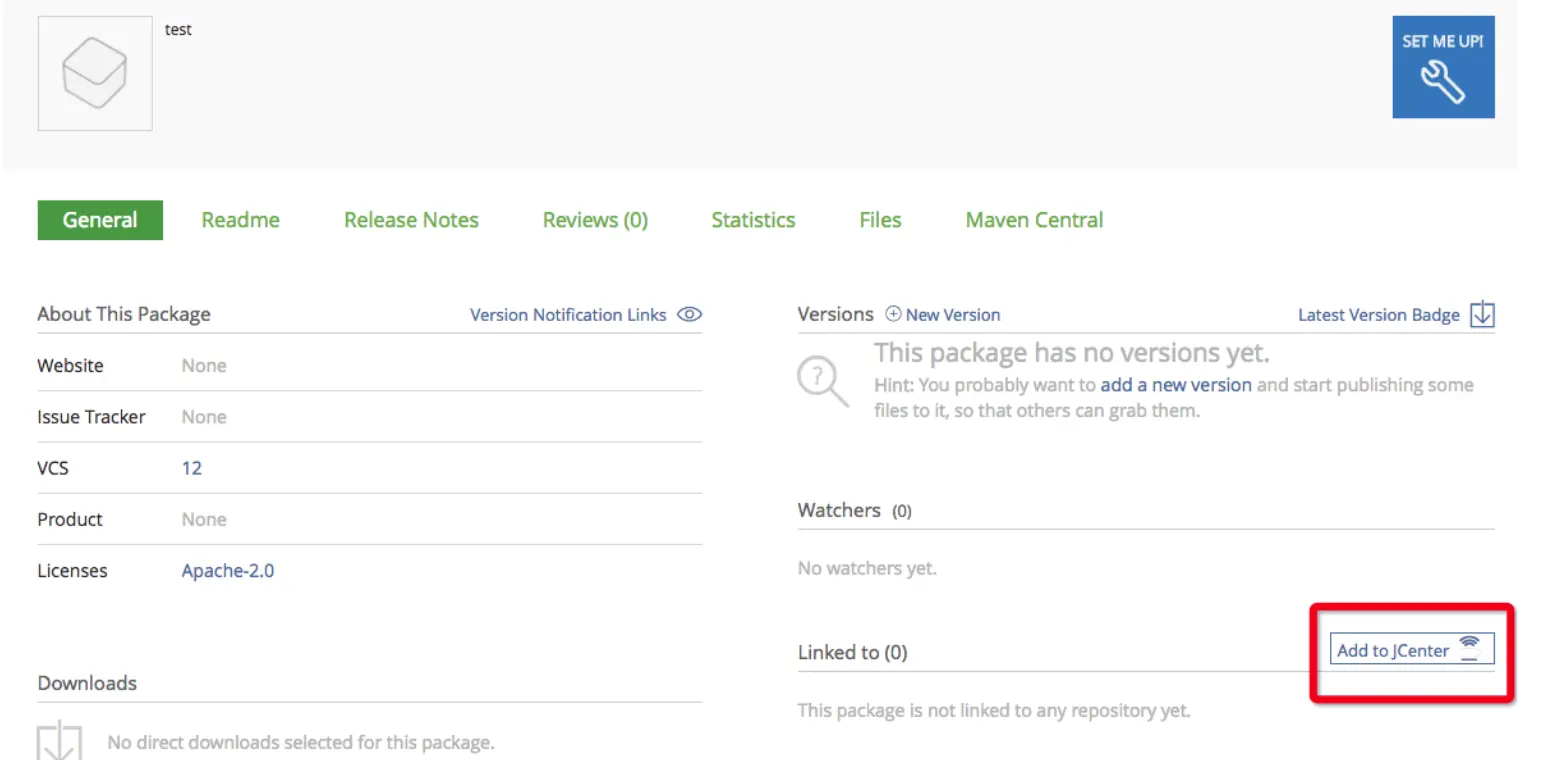Switch to the Readme tab
1555x760 pixels.
click(x=240, y=220)
